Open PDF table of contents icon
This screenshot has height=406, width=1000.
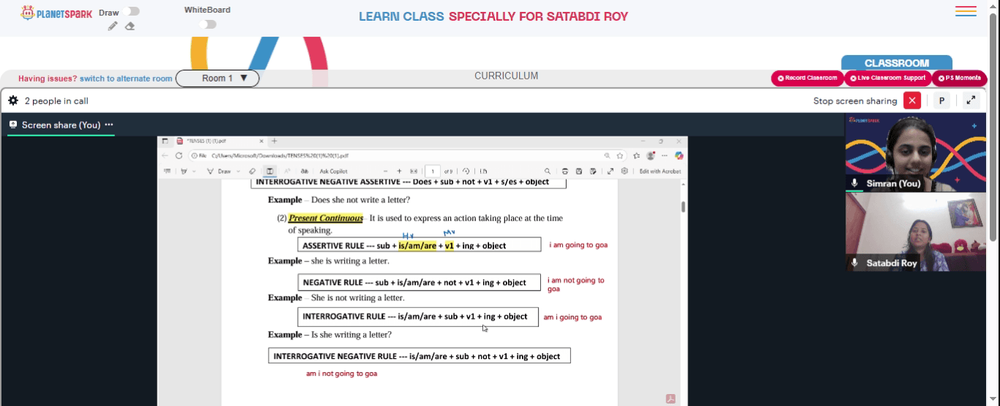(x=168, y=171)
